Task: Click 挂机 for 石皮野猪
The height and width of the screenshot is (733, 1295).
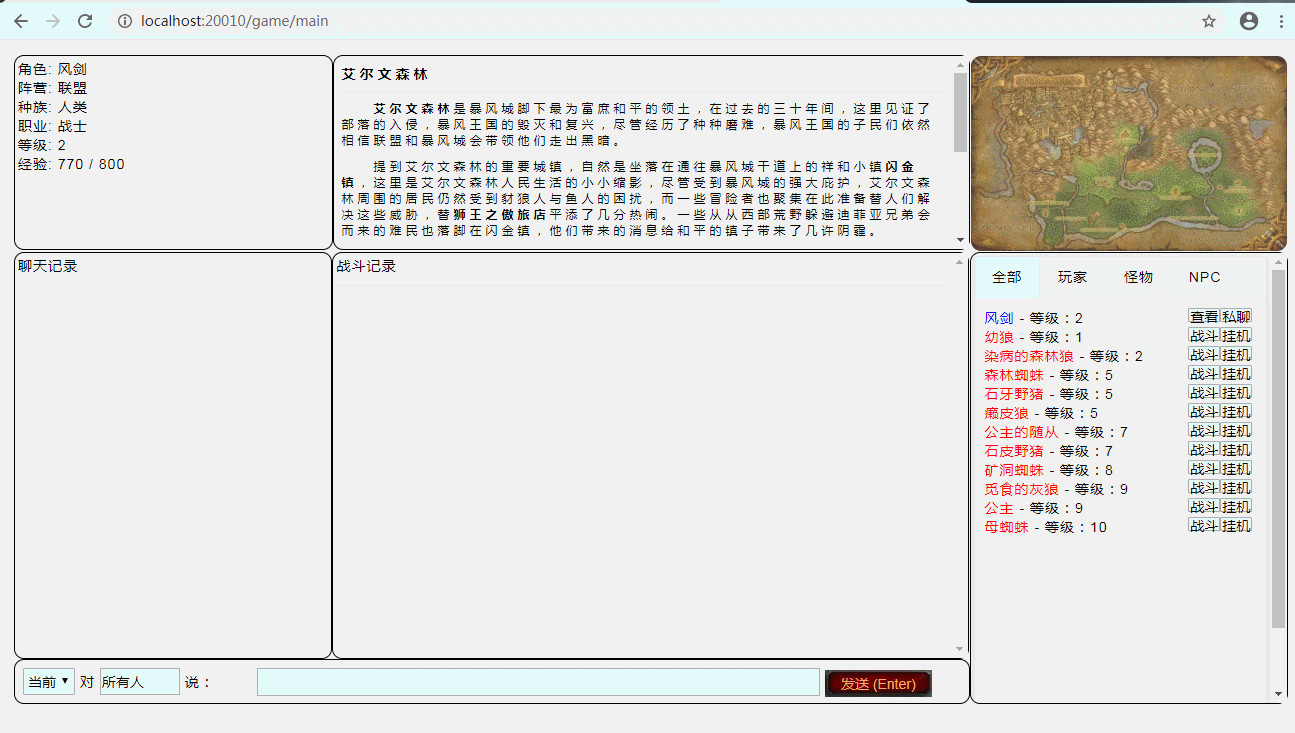Action: (x=1236, y=449)
